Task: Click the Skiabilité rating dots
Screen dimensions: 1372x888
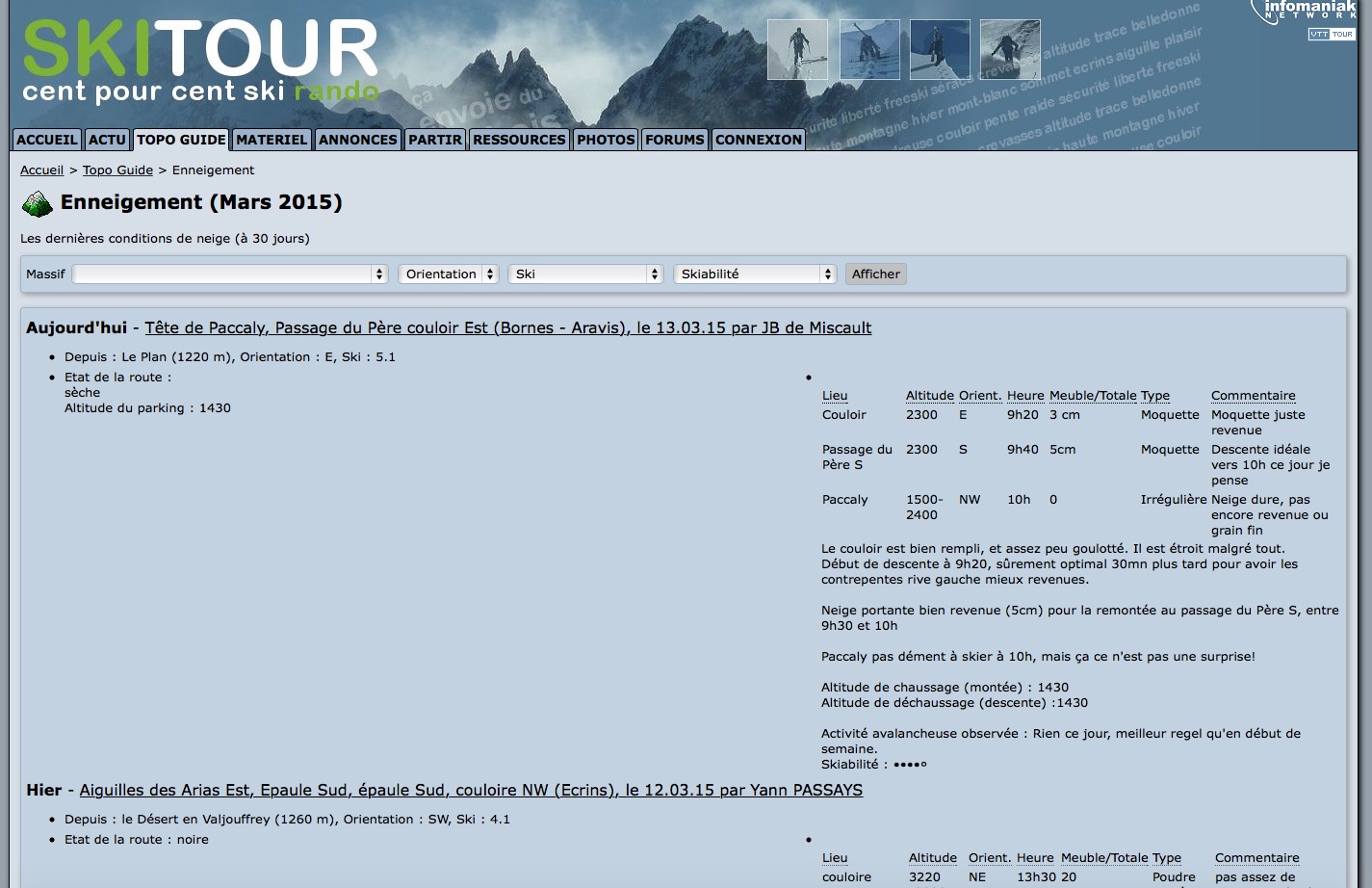Action: [910, 765]
